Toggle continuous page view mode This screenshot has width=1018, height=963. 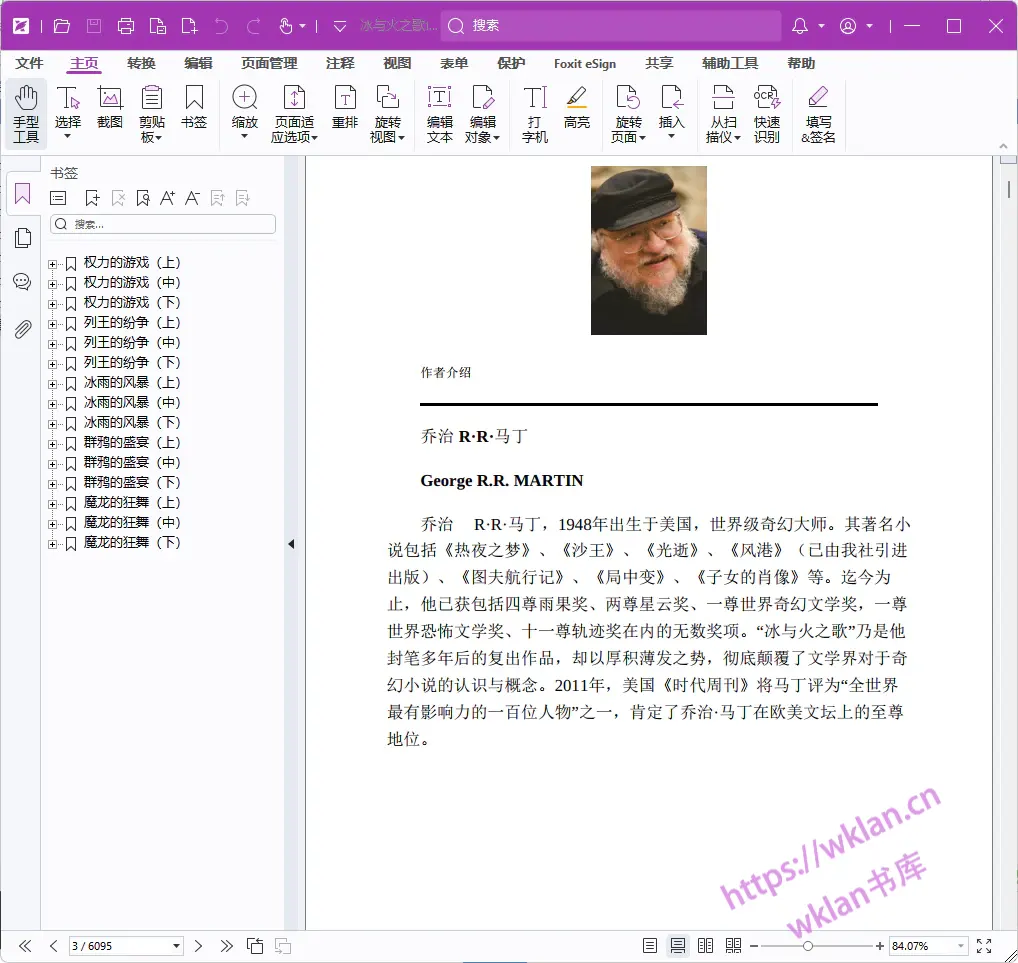pos(677,946)
